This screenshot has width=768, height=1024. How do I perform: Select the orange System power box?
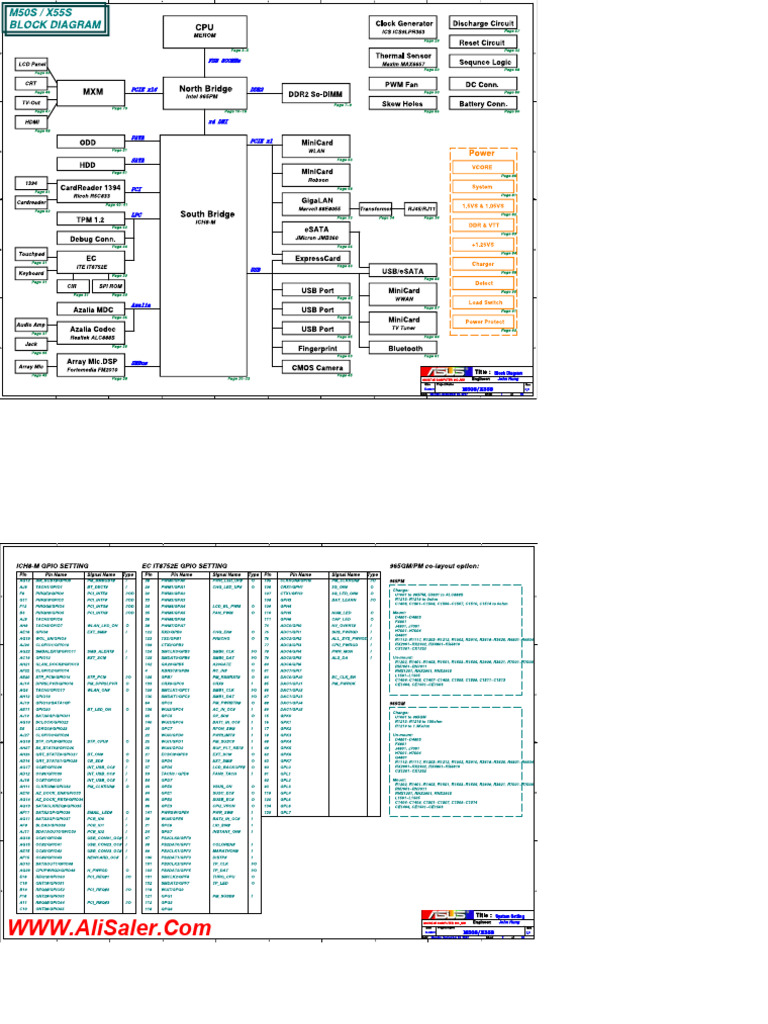[x=483, y=187]
